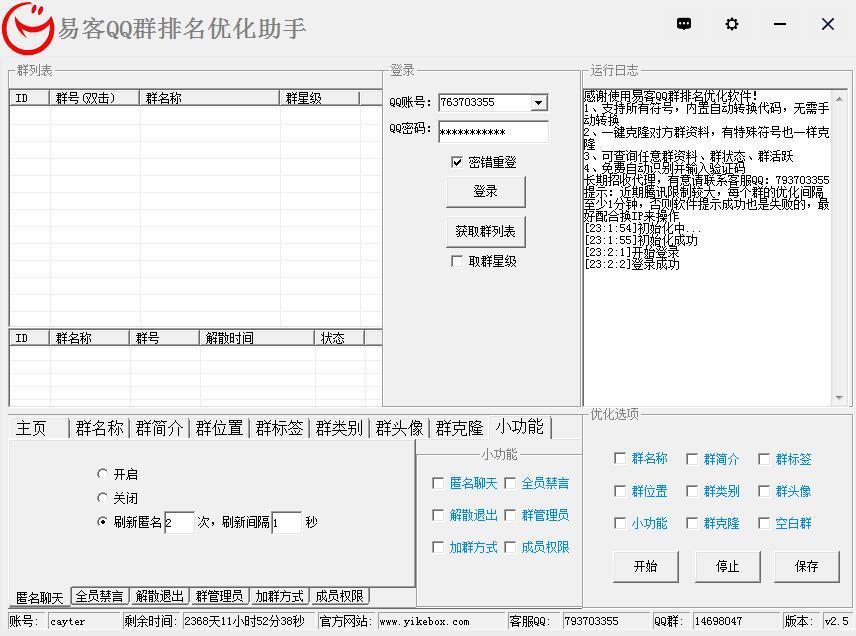
Task: Check 加群方式 in 小功能 group
Action: (x=438, y=547)
